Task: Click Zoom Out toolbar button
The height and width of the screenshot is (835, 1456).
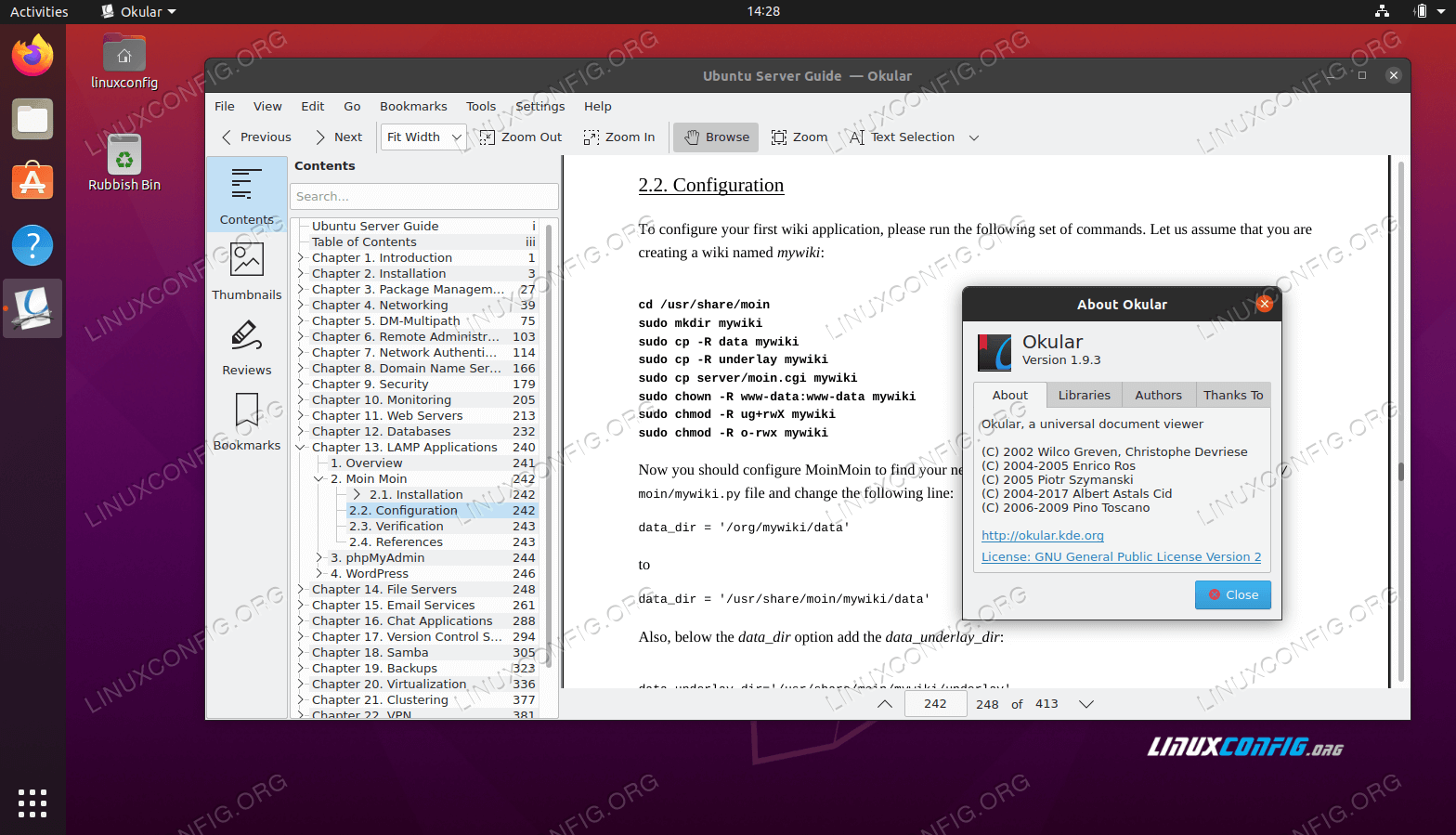Action: (x=521, y=137)
